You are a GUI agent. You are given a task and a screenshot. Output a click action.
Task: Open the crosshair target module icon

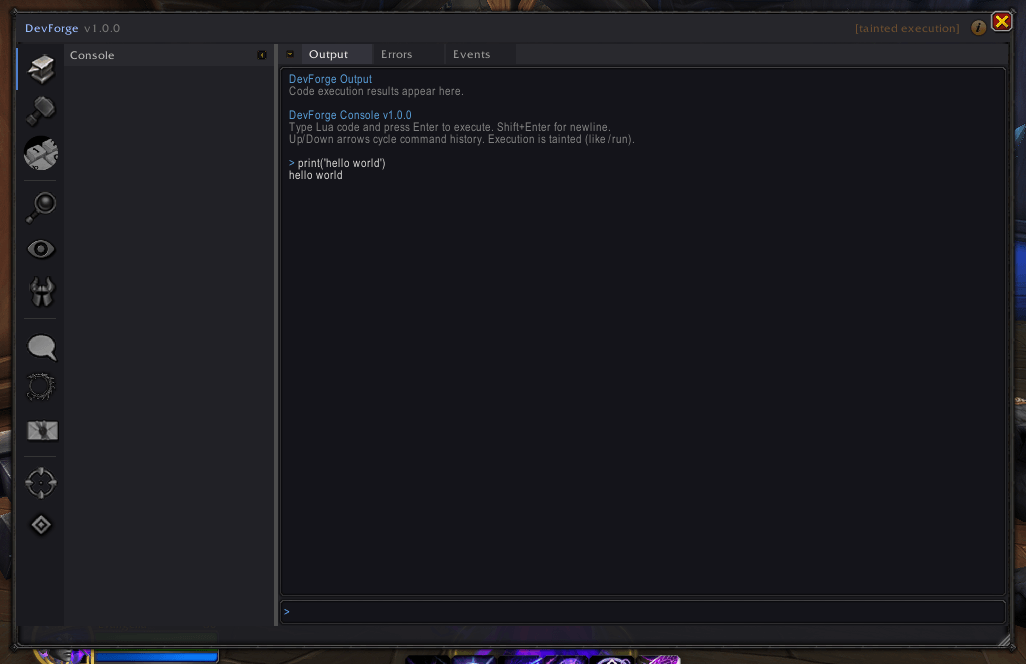coord(41,483)
